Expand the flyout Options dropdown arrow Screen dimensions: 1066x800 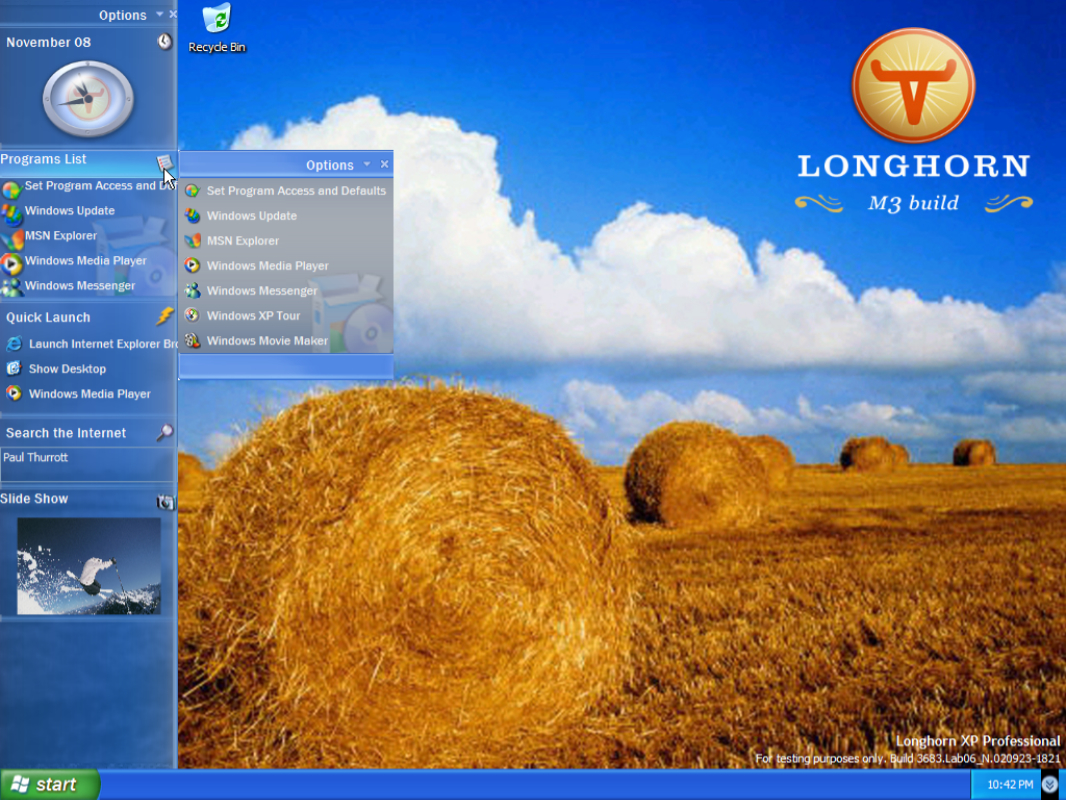pos(367,164)
